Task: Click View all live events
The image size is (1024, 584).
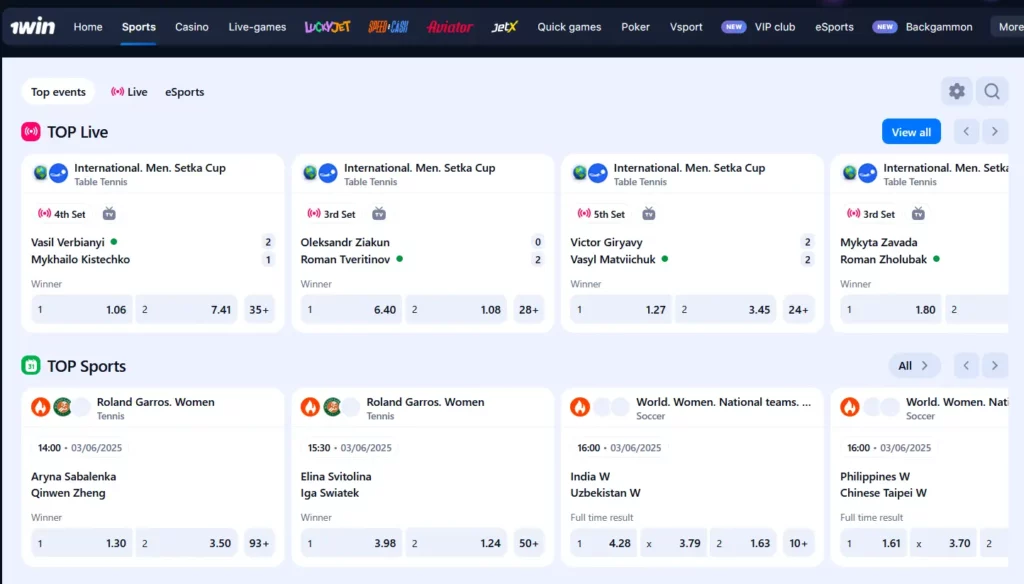Action: tap(911, 131)
